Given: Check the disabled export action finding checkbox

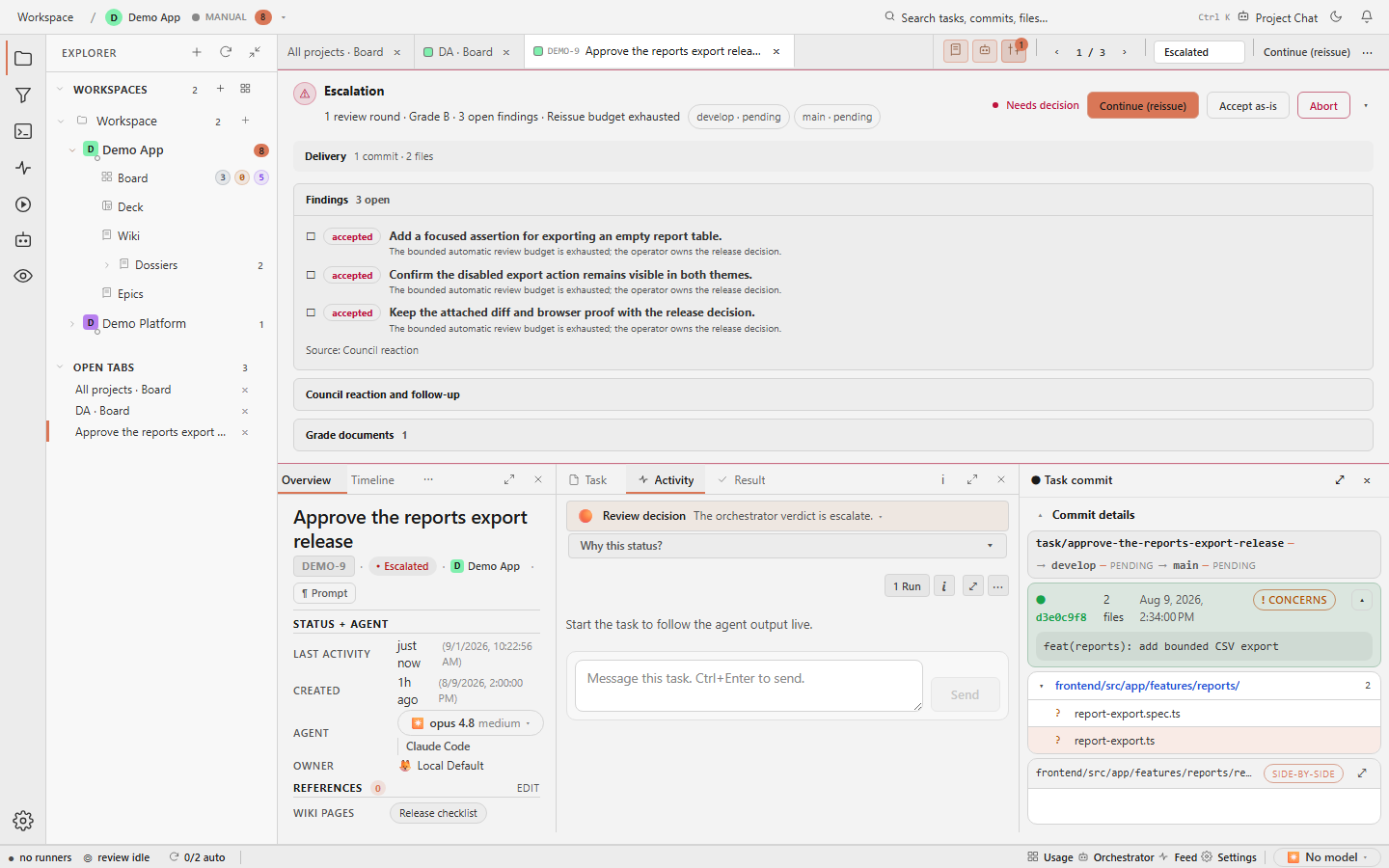Looking at the screenshot, I should click(x=311, y=275).
